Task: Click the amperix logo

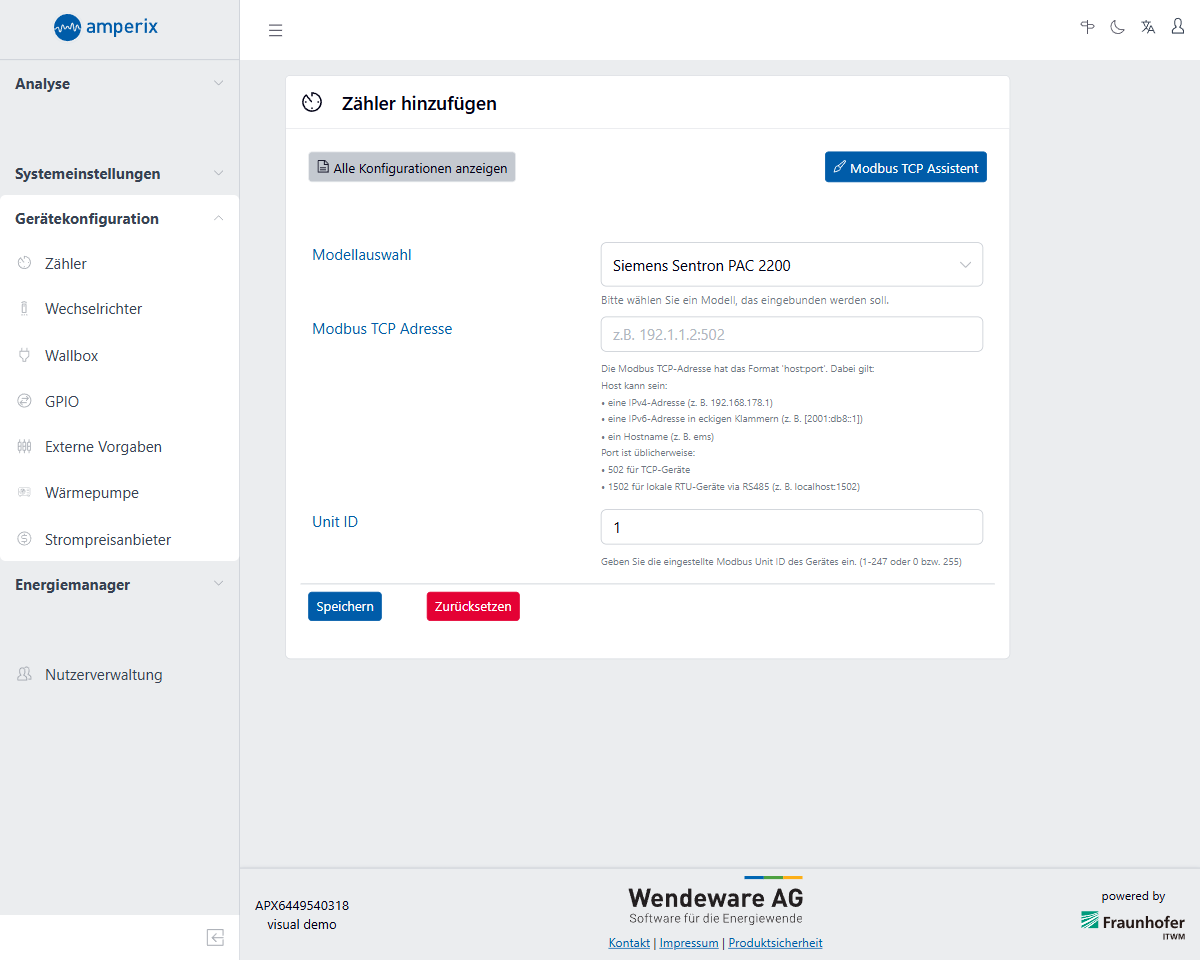Action: 106,27
